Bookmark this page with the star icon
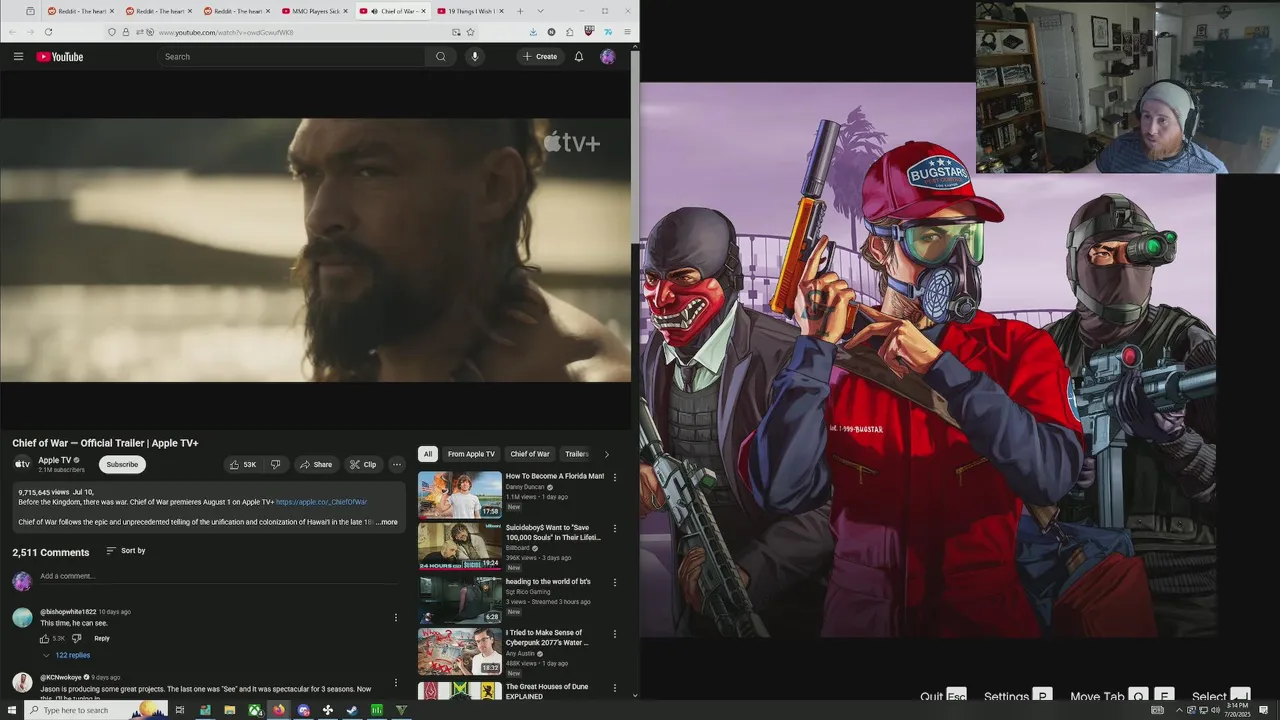The height and width of the screenshot is (720, 1280). tap(470, 32)
